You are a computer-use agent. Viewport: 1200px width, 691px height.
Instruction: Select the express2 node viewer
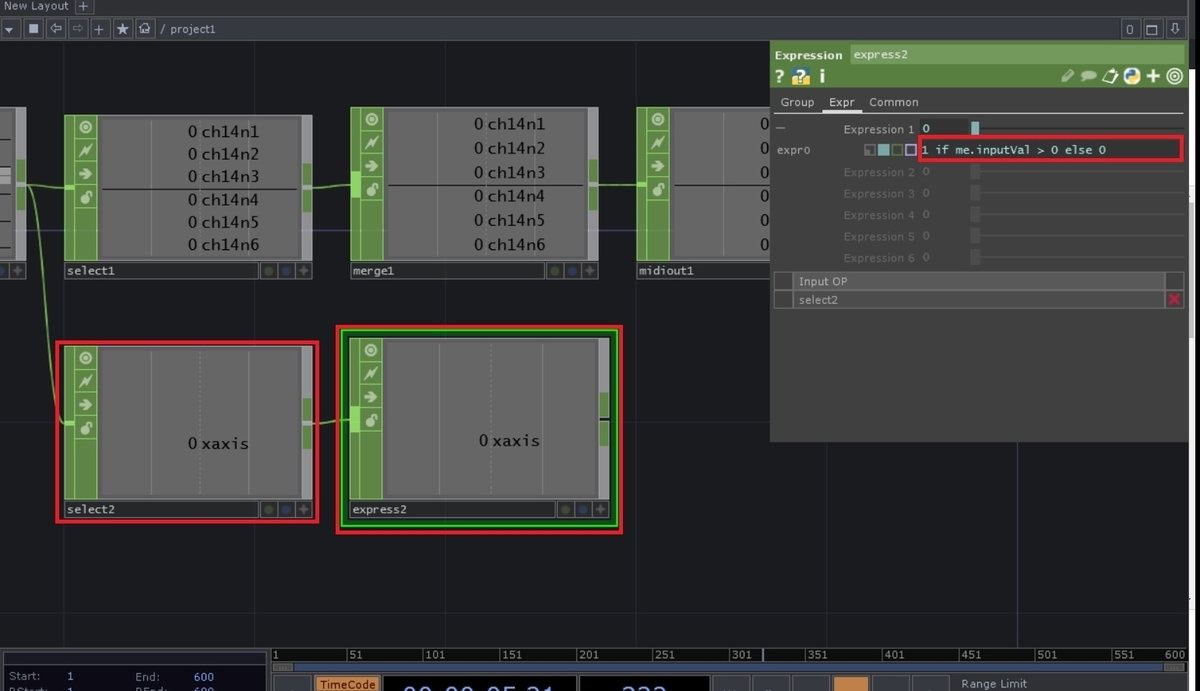coord(490,418)
